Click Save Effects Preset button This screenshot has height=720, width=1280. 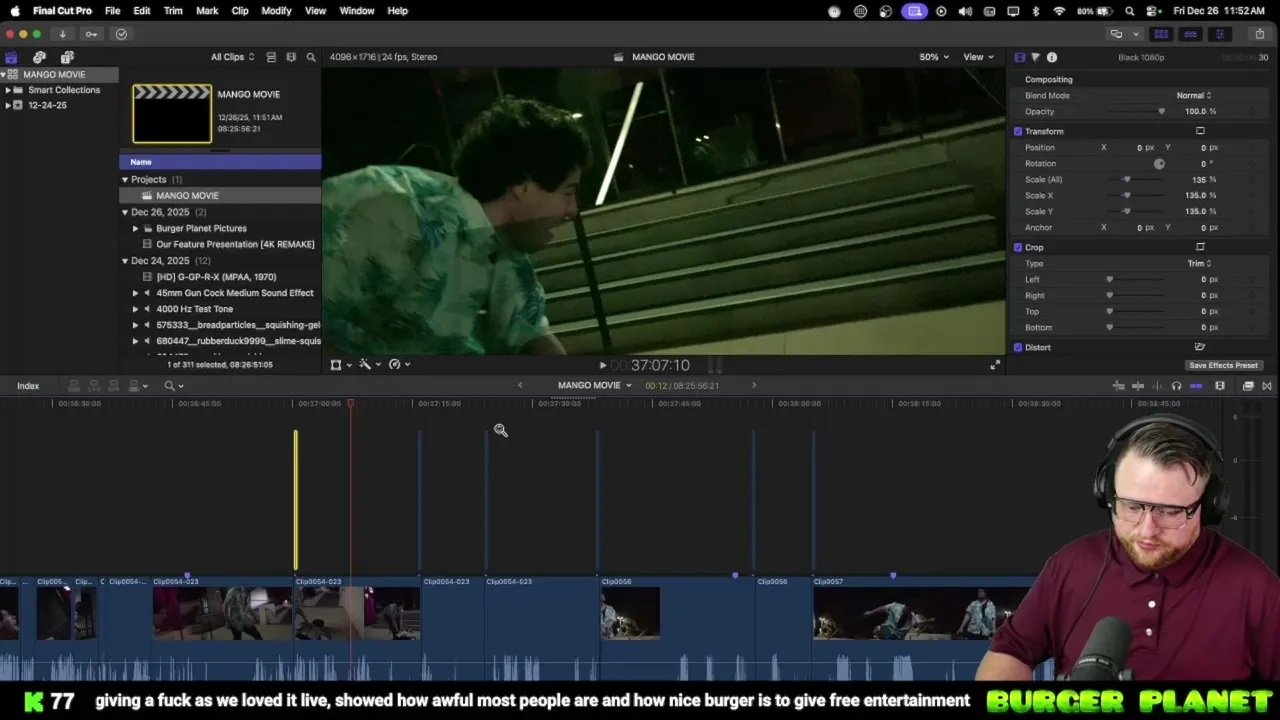pos(1223,365)
